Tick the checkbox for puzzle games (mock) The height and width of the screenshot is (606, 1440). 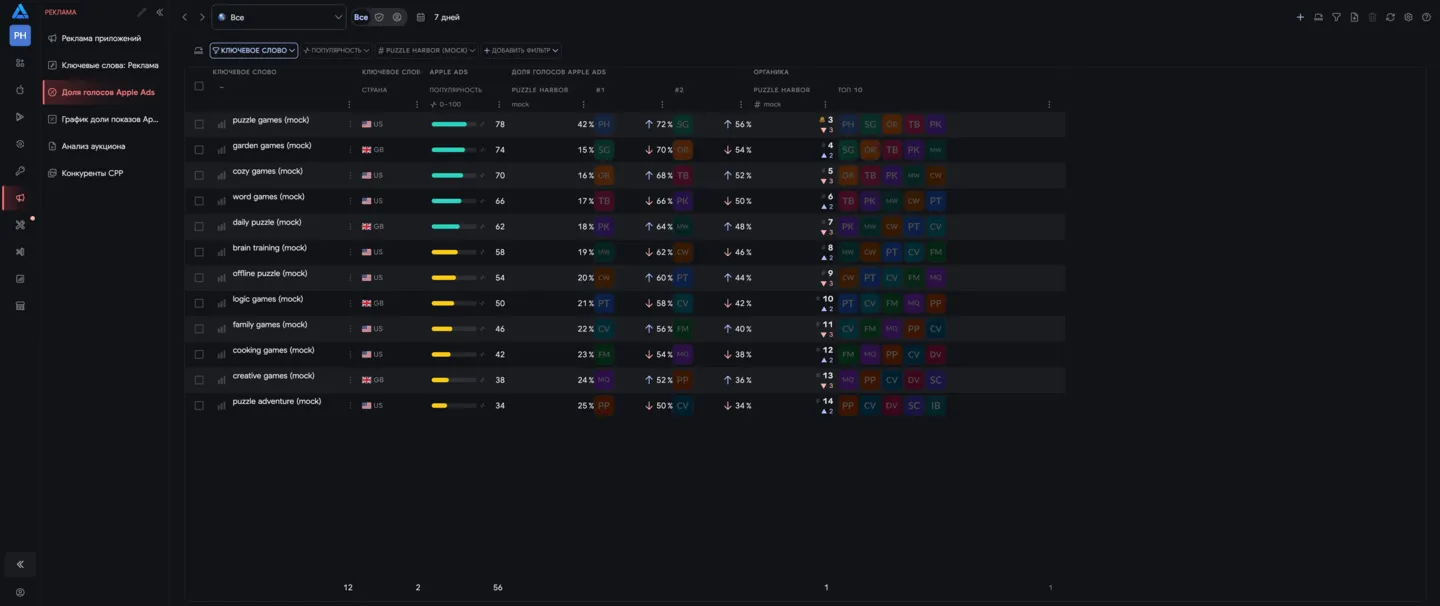[x=199, y=124]
